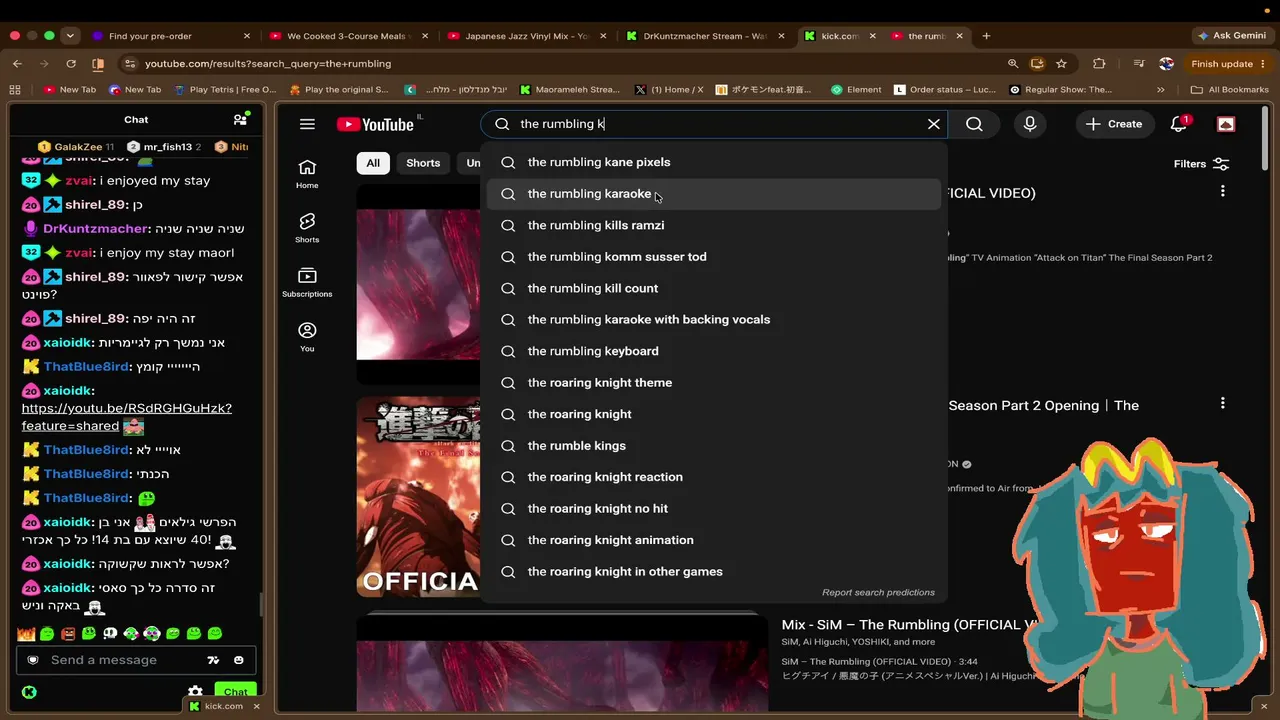Select suggestion 'the rumble kings'

pos(714,446)
